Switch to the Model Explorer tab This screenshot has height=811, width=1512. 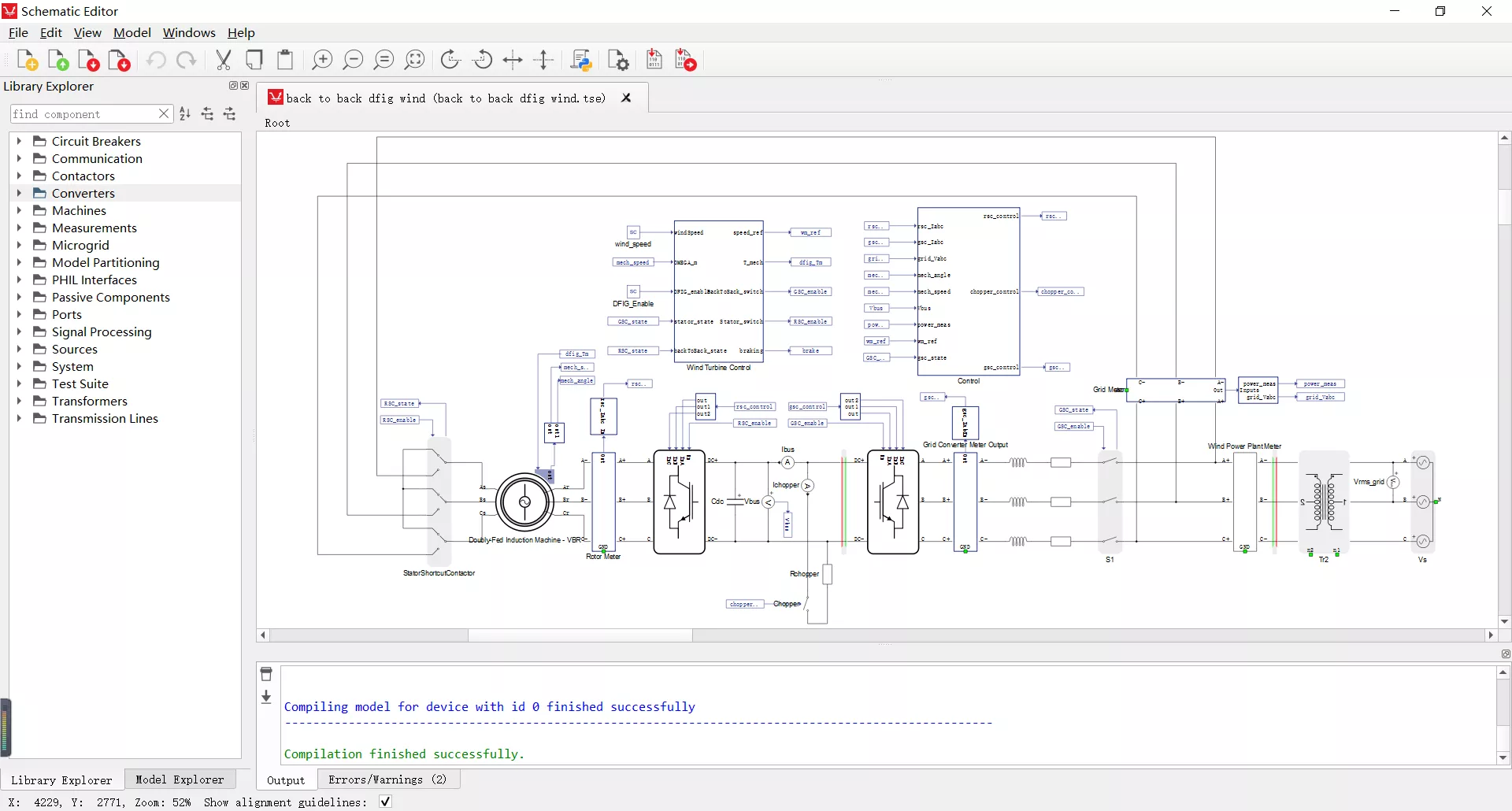[x=180, y=780]
